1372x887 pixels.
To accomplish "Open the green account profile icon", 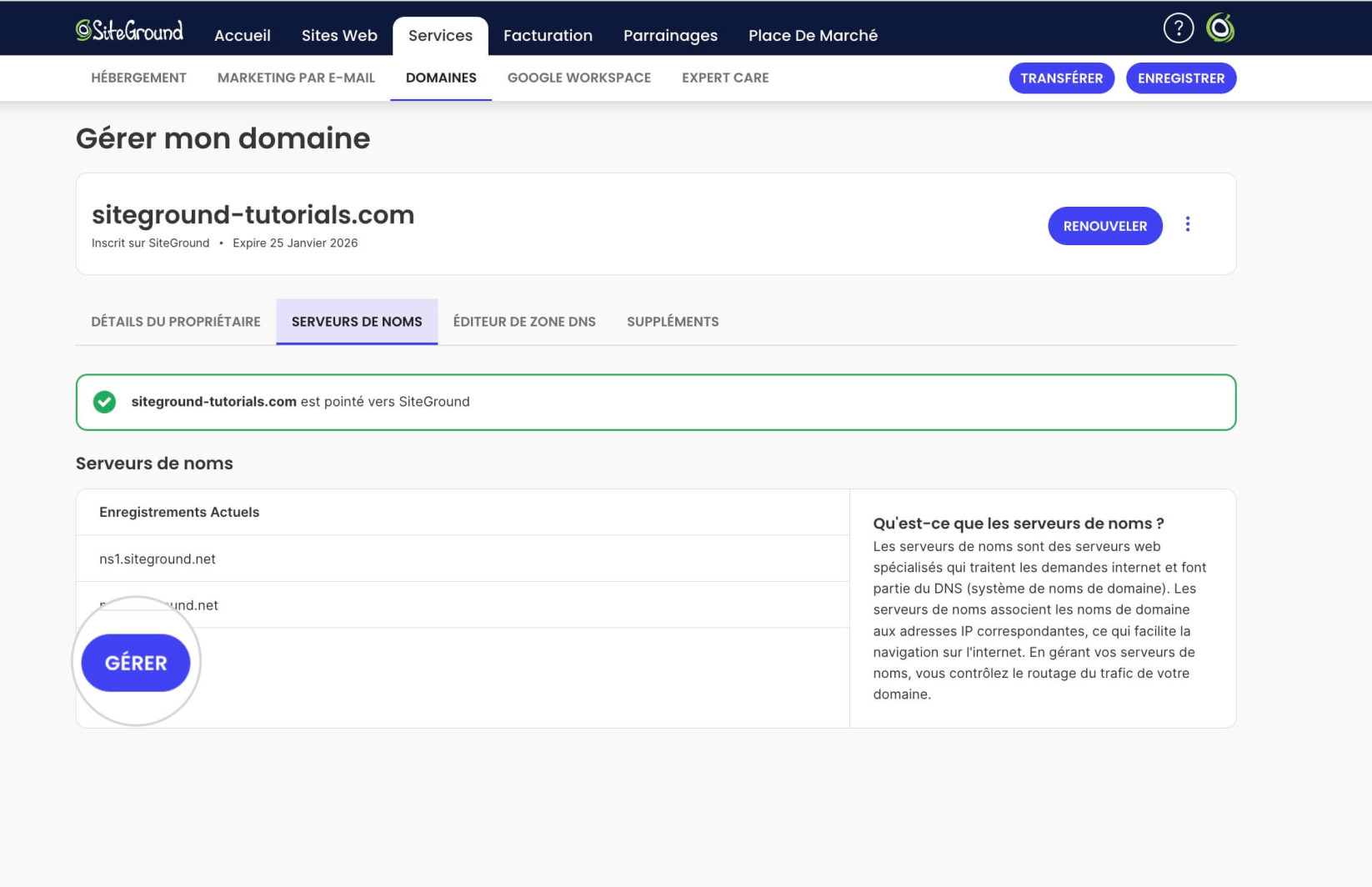I will coord(1220,28).
